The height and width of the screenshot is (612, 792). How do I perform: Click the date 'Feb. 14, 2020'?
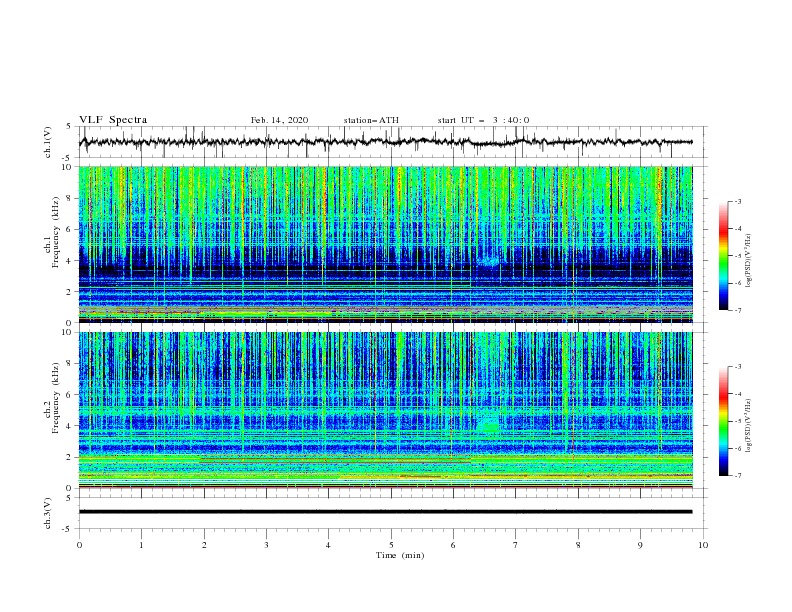coord(279,120)
